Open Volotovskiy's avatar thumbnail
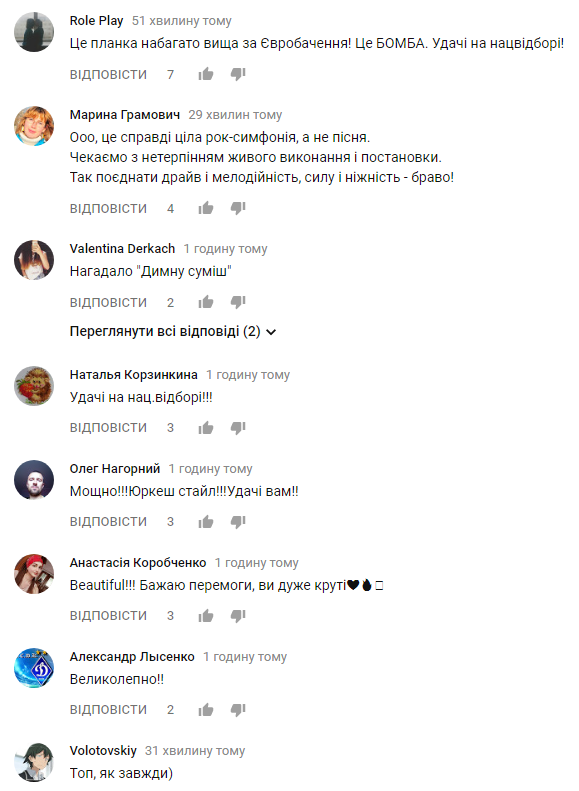Screen dimensions: 579x791 point(34,762)
